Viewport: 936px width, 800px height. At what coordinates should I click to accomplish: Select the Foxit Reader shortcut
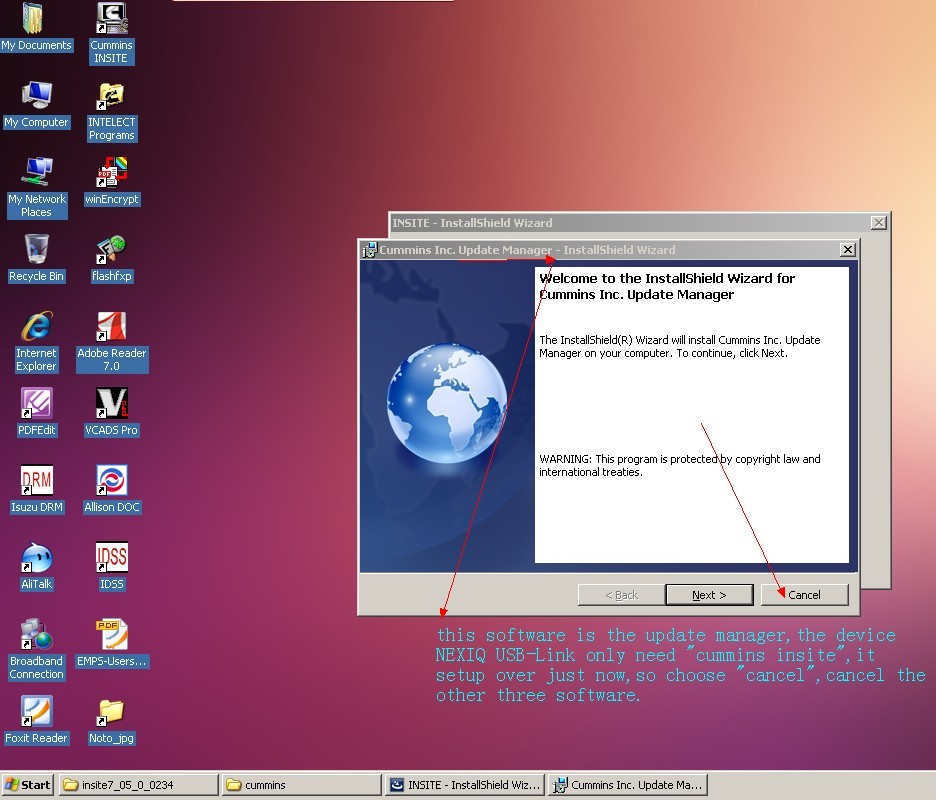[37, 712]
